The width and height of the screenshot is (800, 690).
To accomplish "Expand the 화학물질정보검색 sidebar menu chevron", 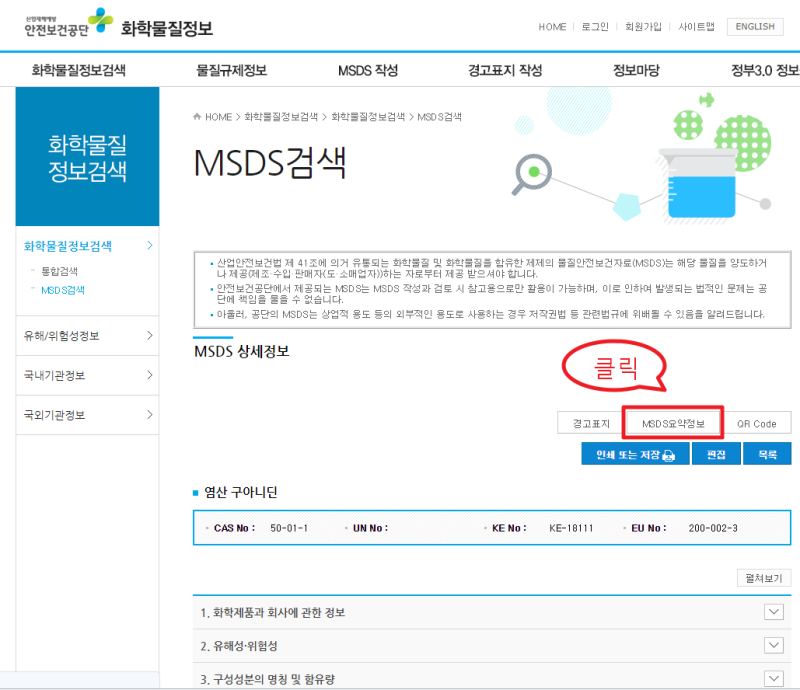I will pyautogui.click(x=149, y=245).
